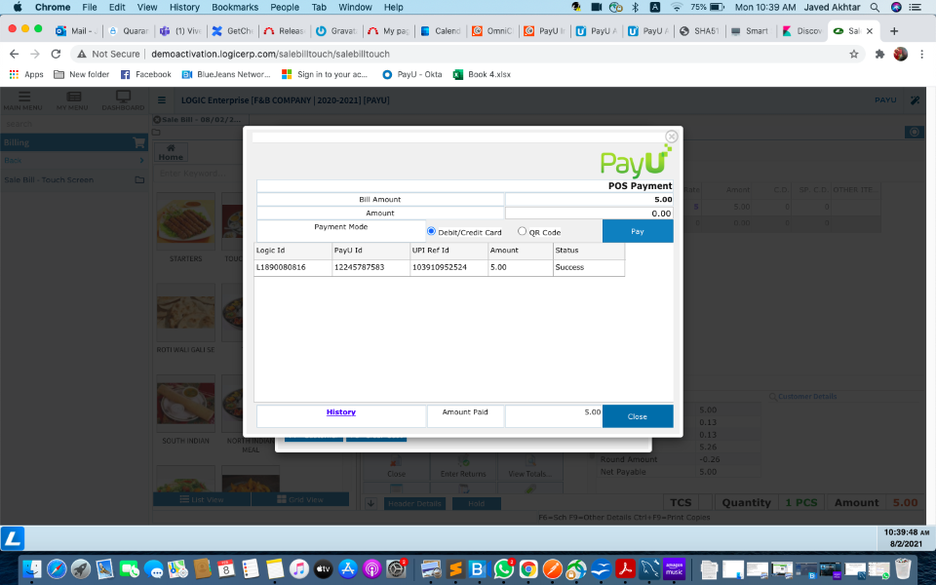This screenshot has height=585, width=936.
Task: Open the Bookmarks menu in menu bar
Action: pos(235,7)
